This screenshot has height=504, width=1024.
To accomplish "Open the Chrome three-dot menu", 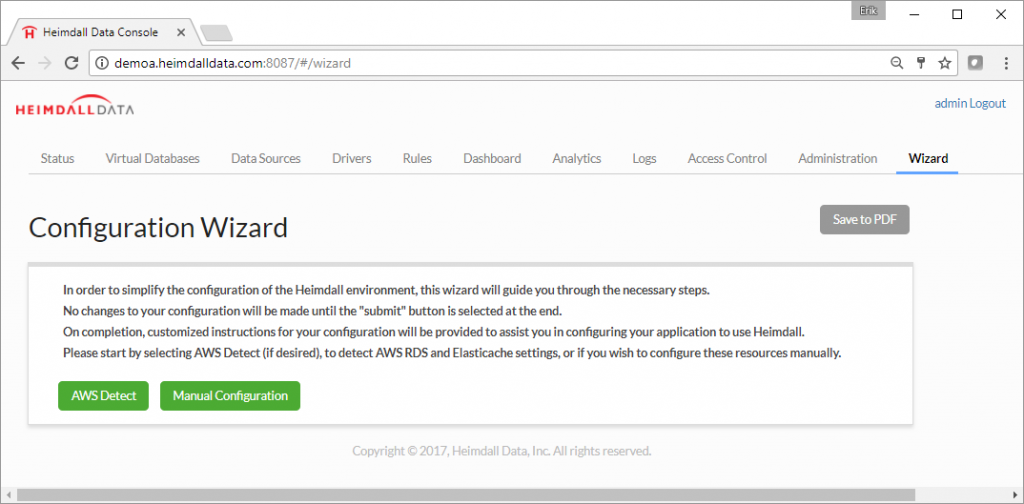I will (1006, 63).
